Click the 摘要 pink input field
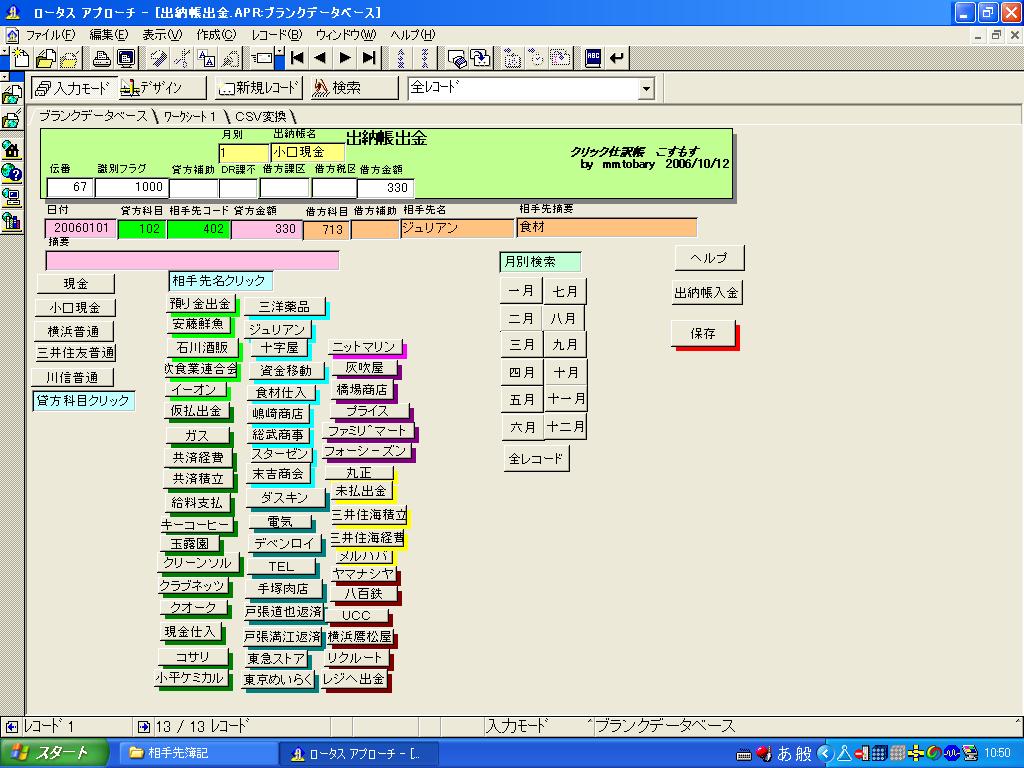1024x768 pixels. point(192,261)
